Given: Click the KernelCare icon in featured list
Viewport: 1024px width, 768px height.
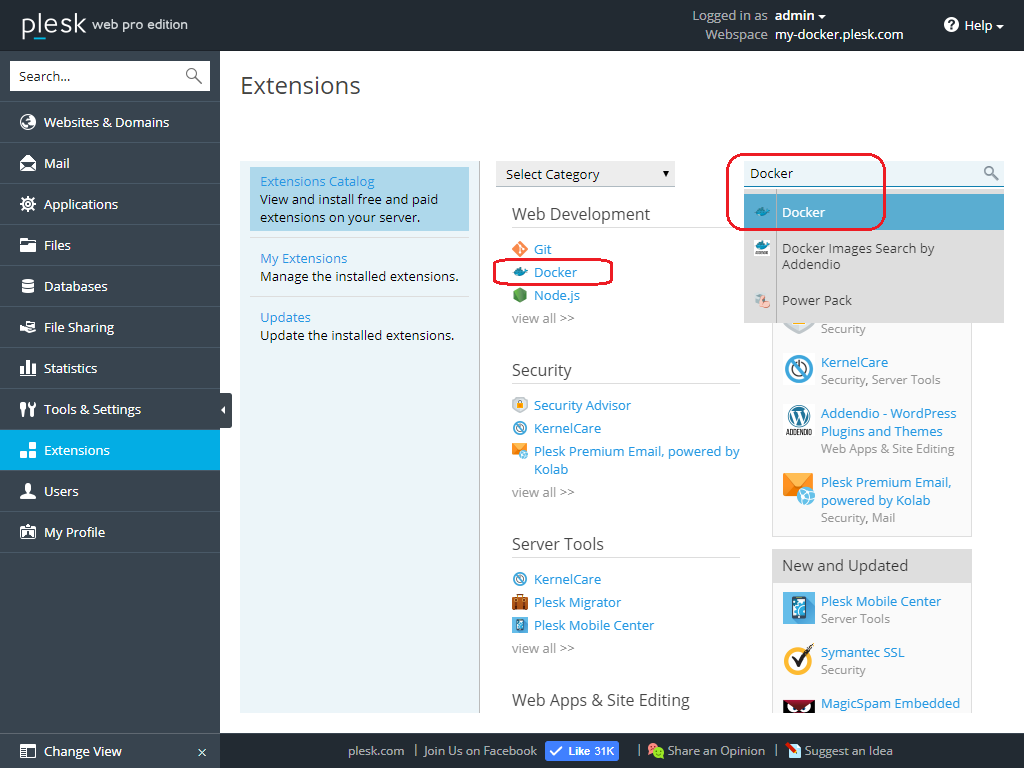Looking at the screenshot, I should click(798, 370).
